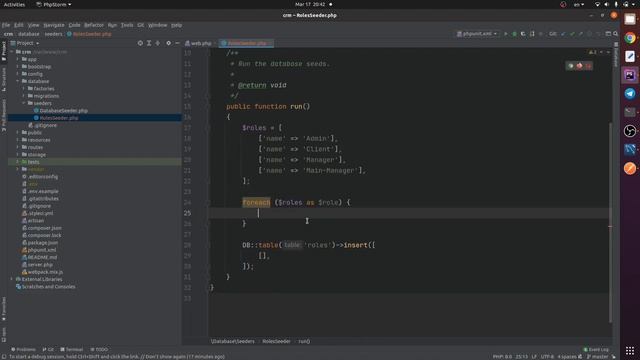Open the phpunit.xml run configuration dropdown
640x360 pixels.
point(477,34)
